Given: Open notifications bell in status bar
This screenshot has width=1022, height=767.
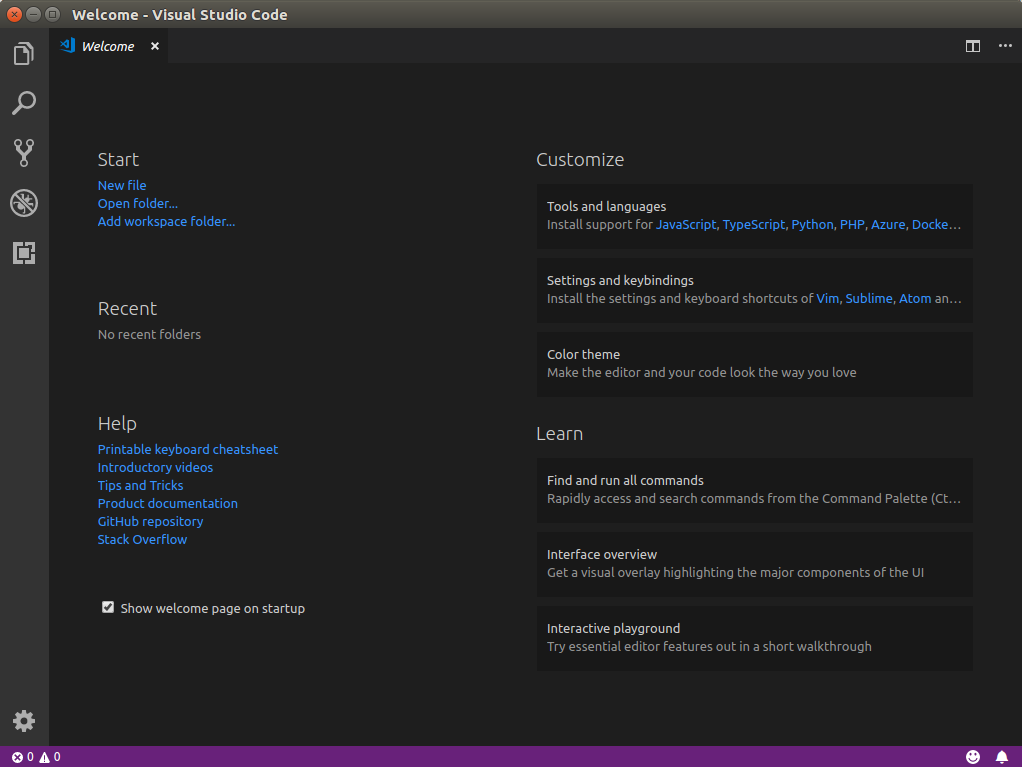Looking at the screenshot, I should coord(1002,757).
